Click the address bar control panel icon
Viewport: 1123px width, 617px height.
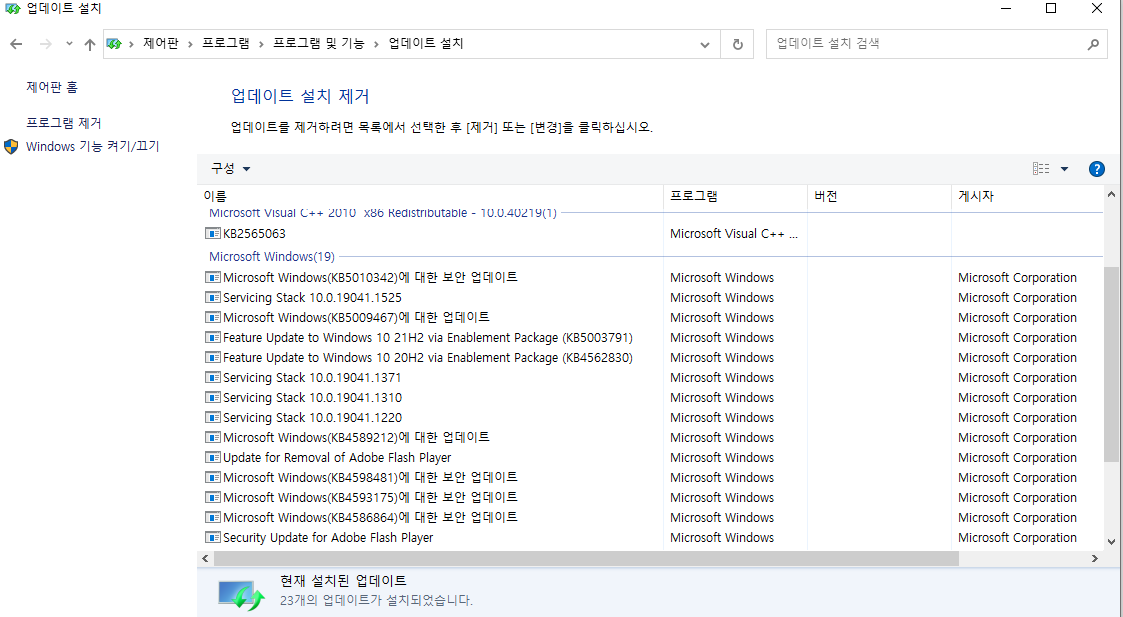(114, 44)
